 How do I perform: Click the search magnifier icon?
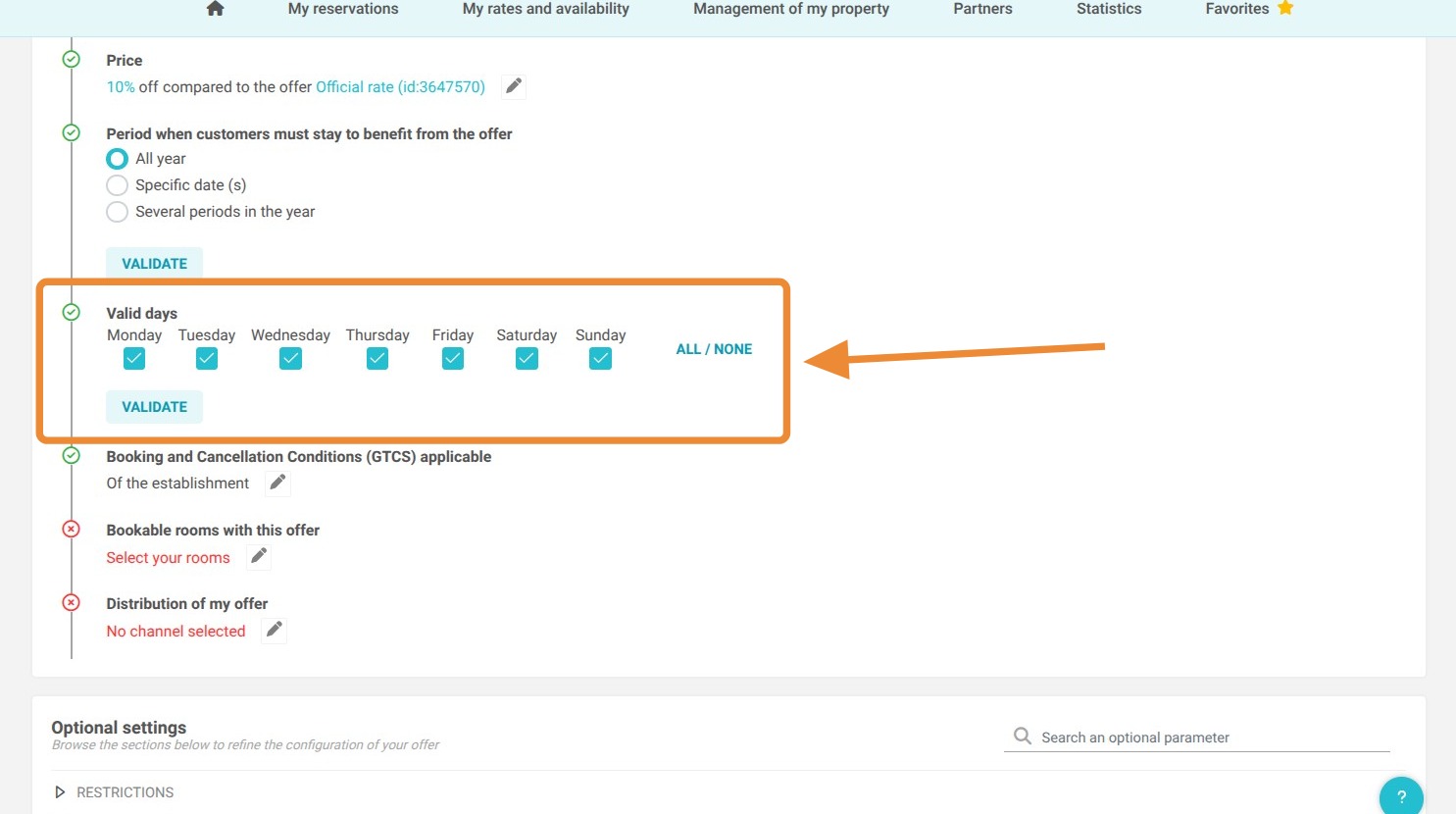click(x=1022, y=736)
